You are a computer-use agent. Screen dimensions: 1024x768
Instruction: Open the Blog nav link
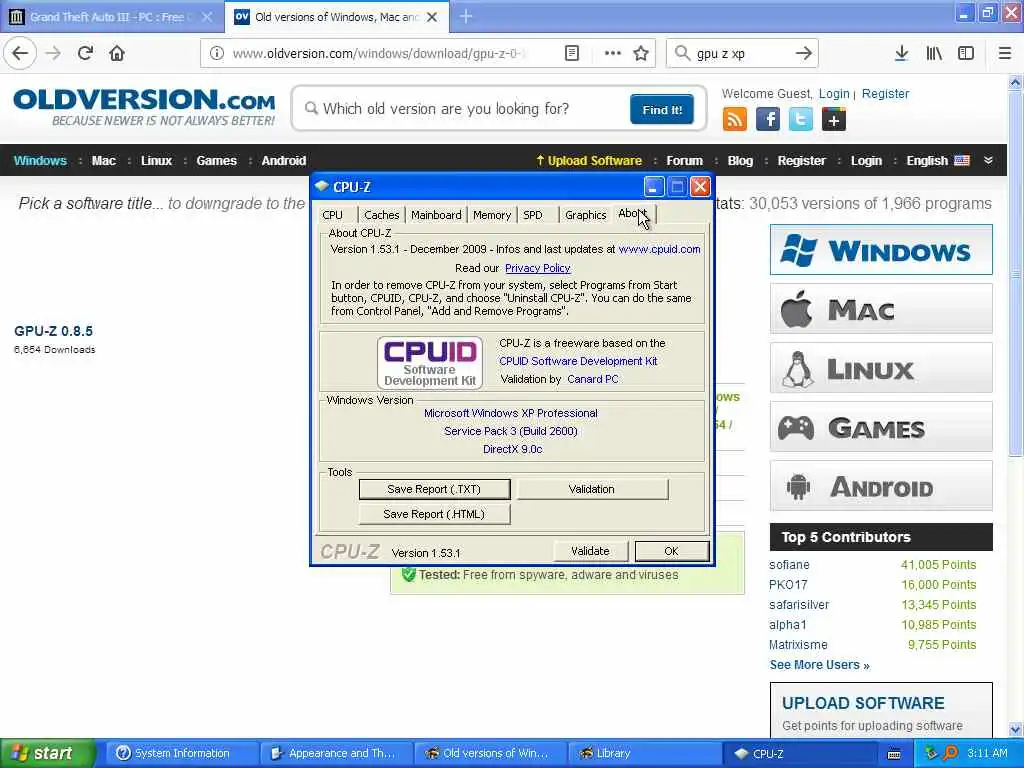740,161
